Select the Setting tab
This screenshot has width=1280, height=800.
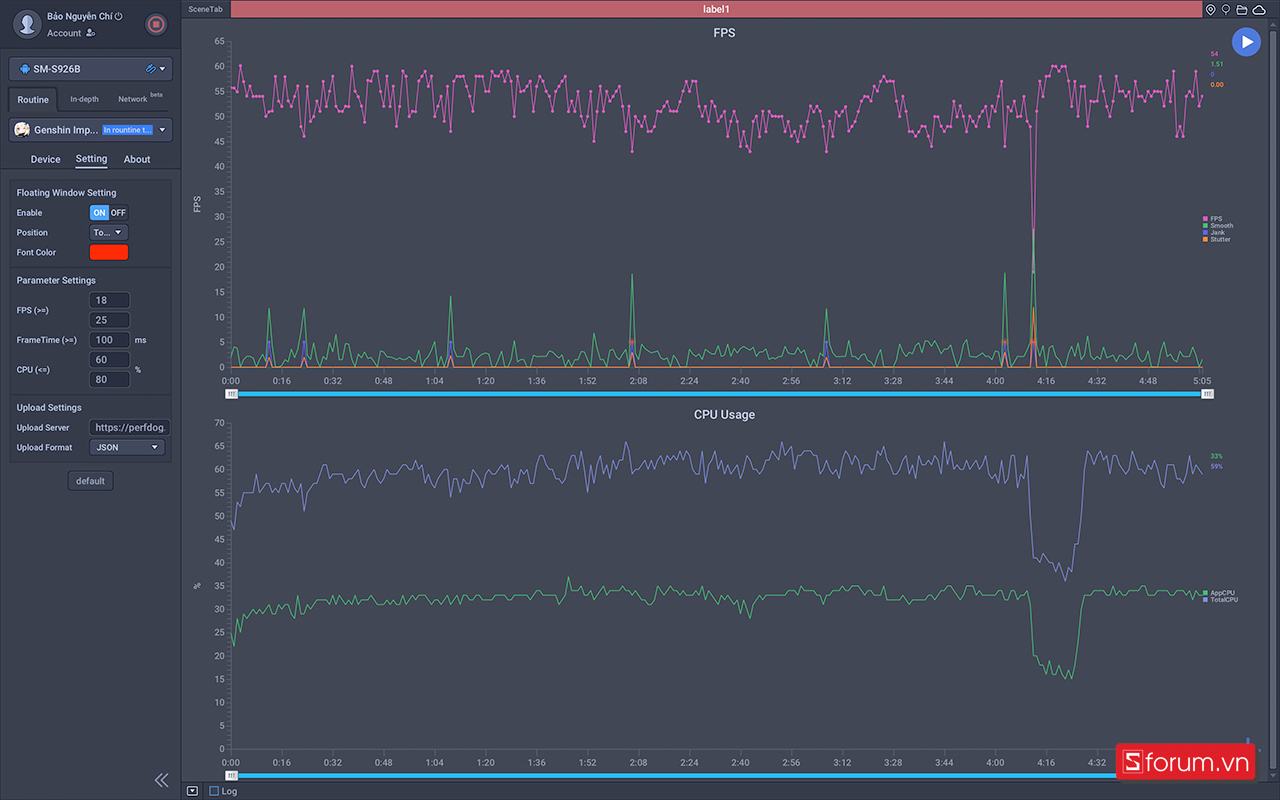coord(91,159)
